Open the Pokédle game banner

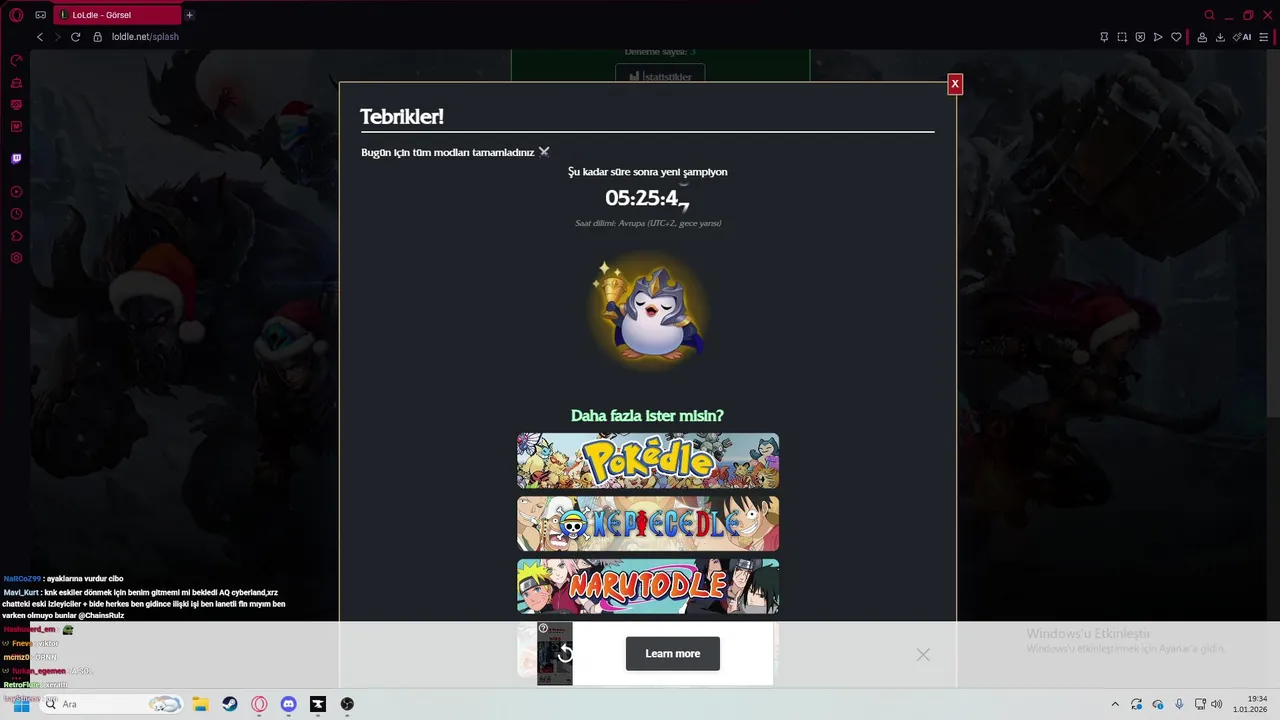(x=648, y=461)
